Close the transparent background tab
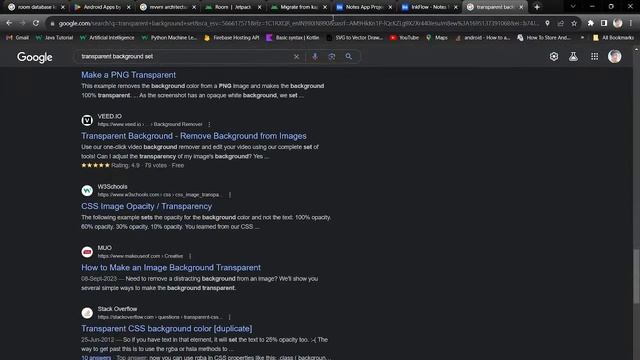 tap(521, 7)
